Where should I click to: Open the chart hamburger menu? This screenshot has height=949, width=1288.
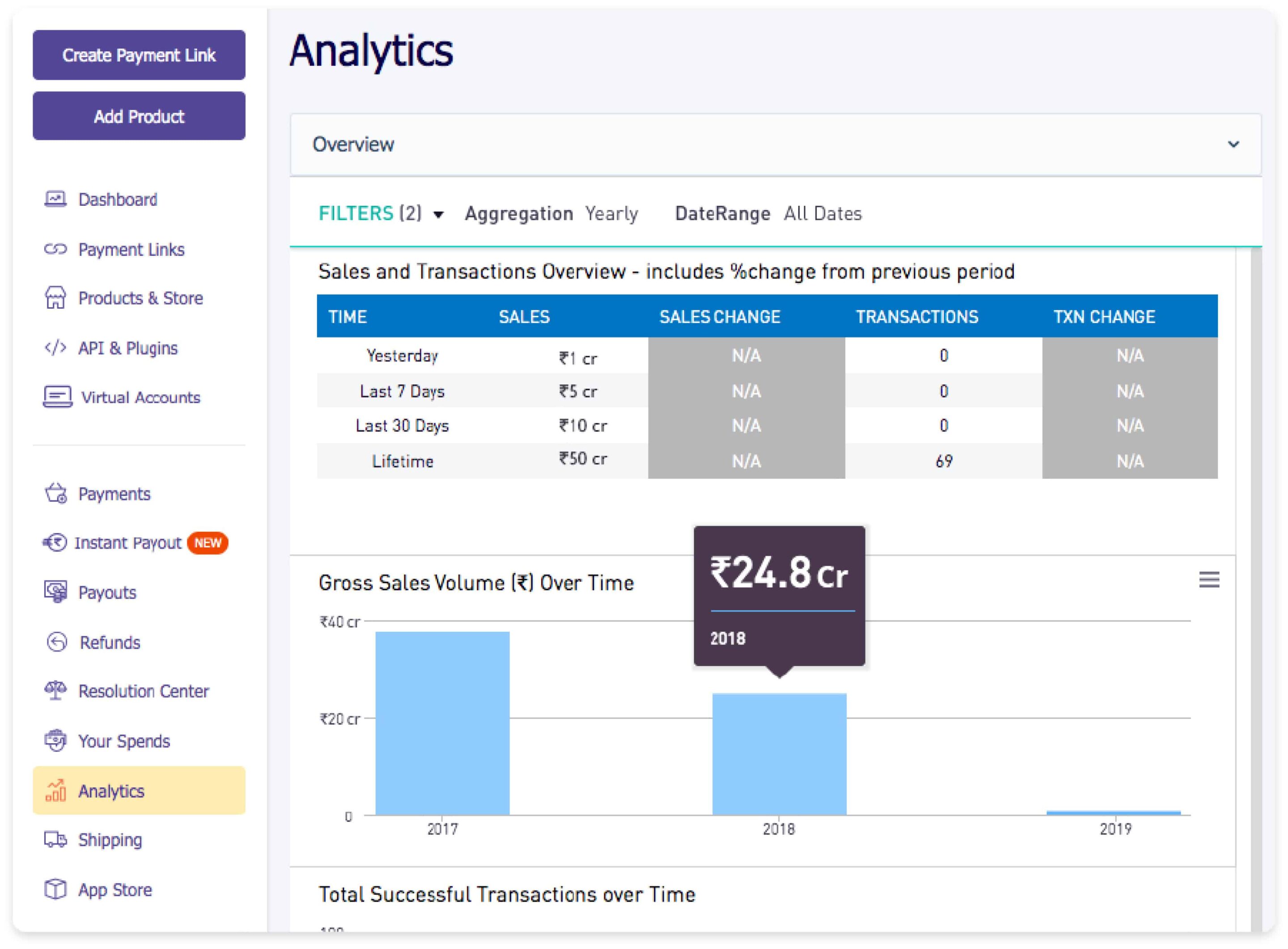coord(1208,579)
